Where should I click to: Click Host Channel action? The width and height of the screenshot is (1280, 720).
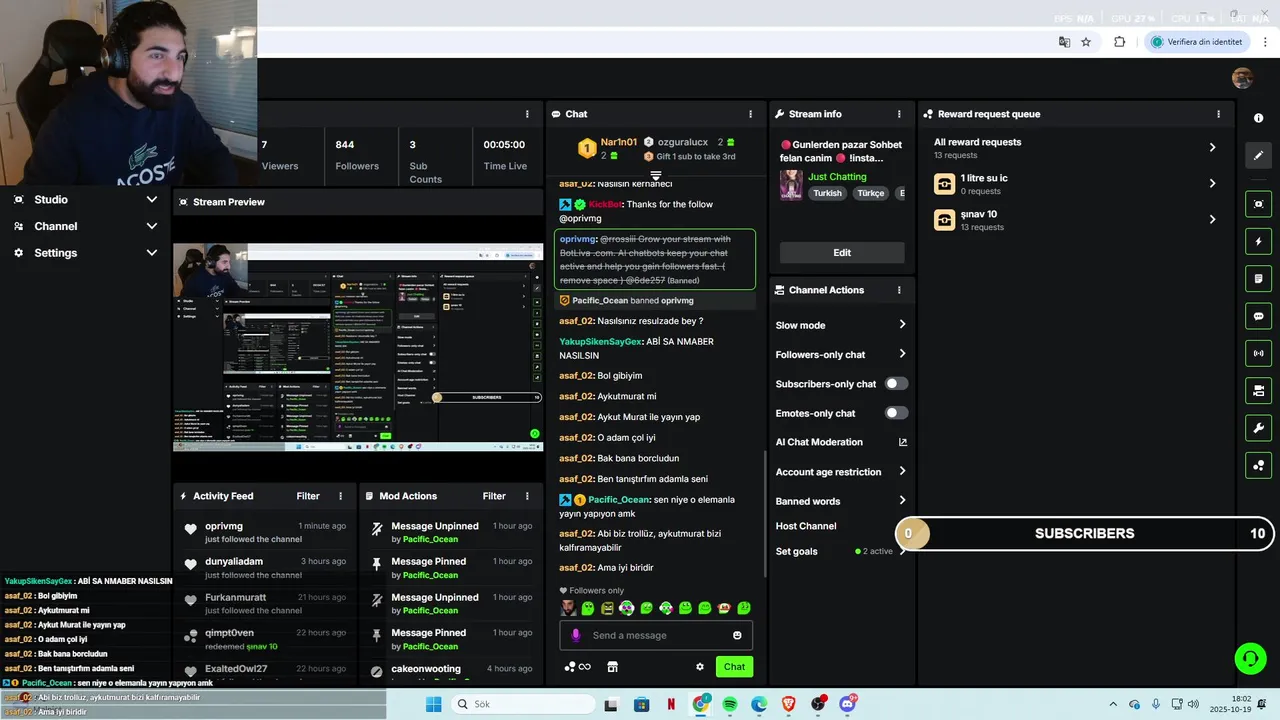[x=806, y=526]
